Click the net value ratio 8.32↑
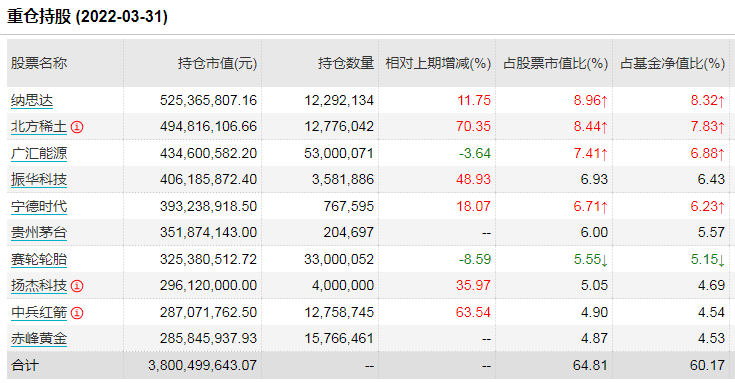735x383 pixels. 708,100
